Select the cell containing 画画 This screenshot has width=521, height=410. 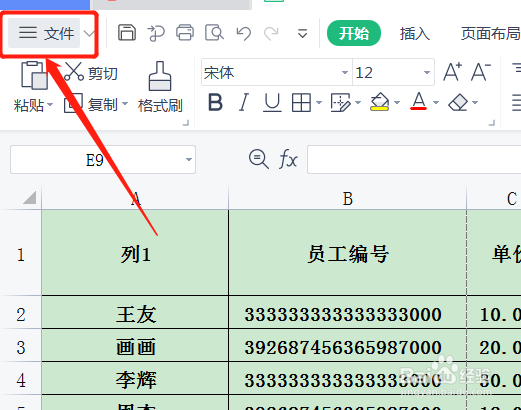[x=135, y=346]
